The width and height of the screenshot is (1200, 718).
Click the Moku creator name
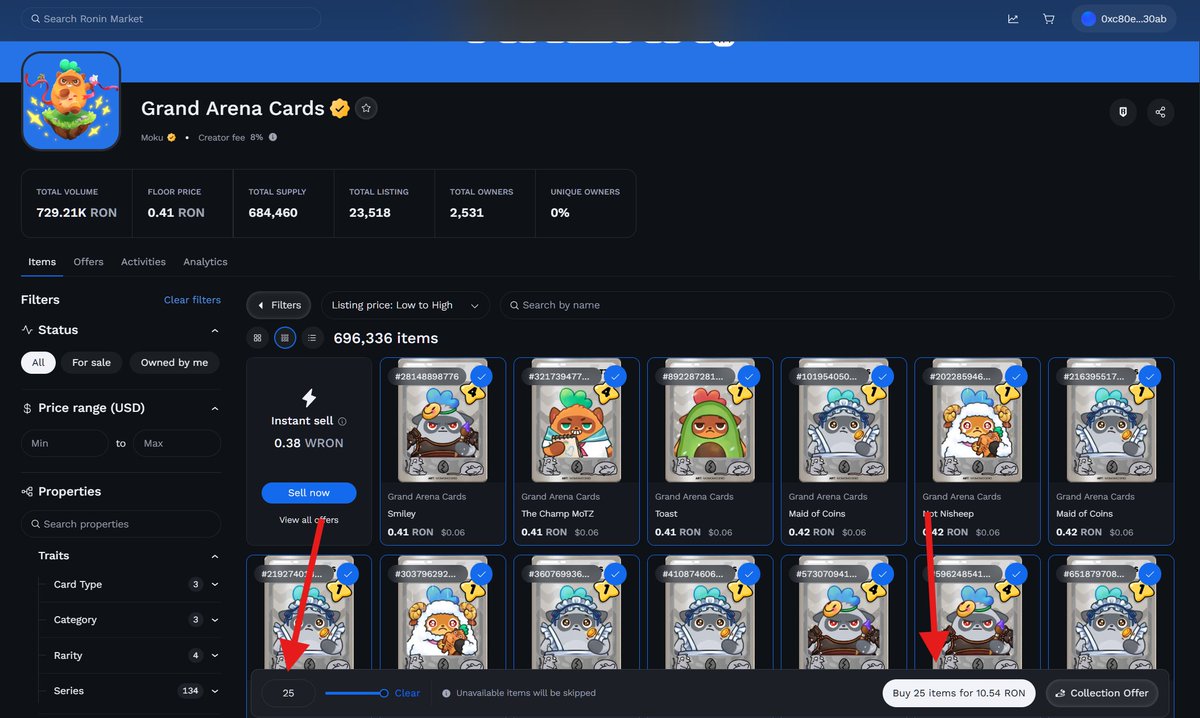152,137
